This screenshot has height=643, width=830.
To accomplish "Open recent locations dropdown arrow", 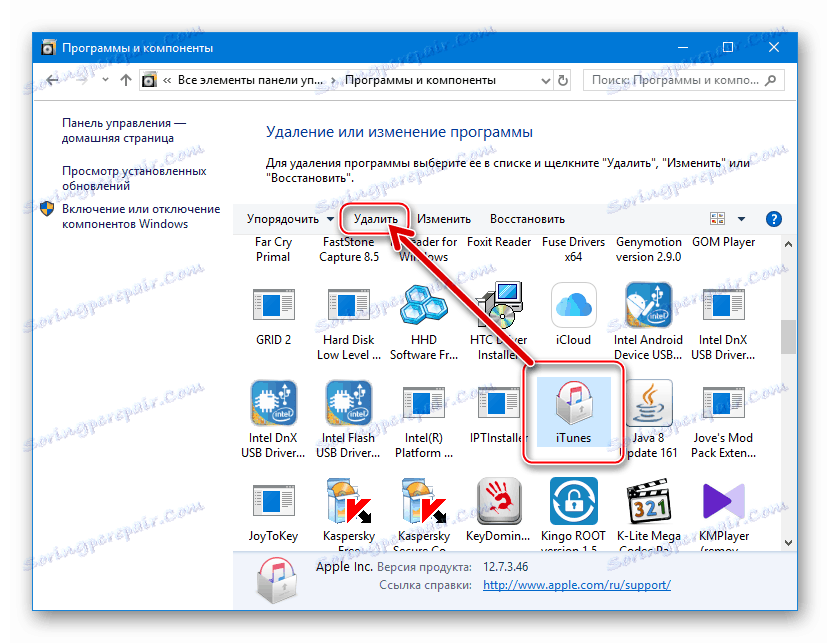I will point(105,80).
